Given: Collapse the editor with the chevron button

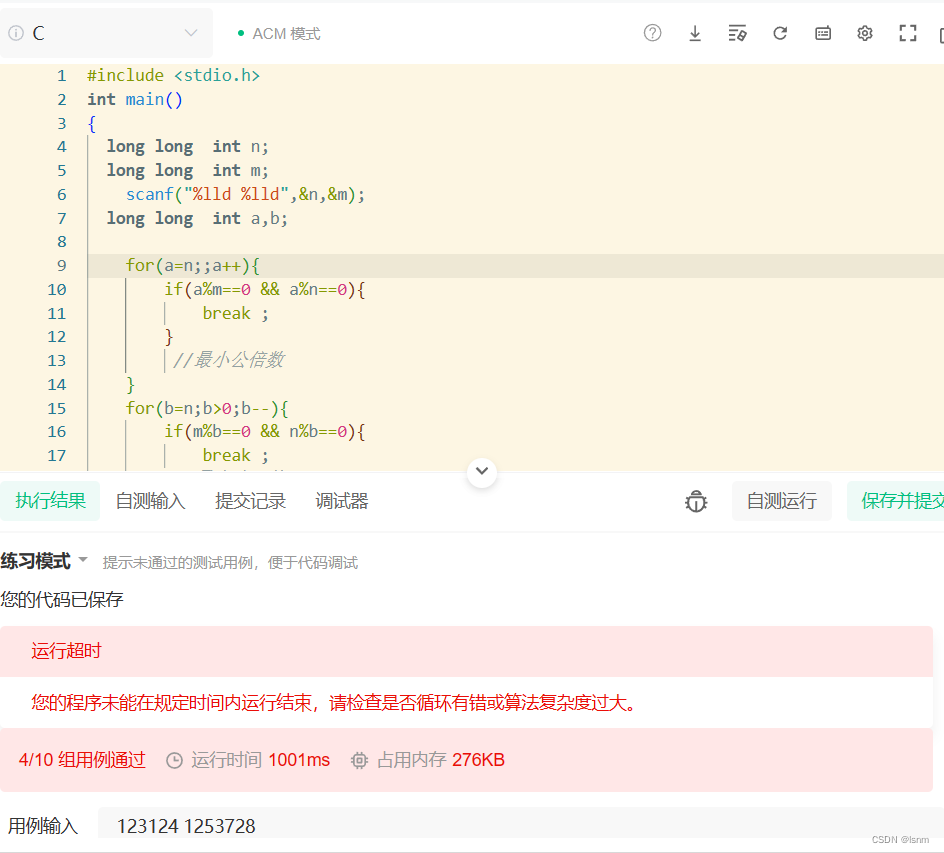Looking at the screenshot, I should tap(481, 471).
